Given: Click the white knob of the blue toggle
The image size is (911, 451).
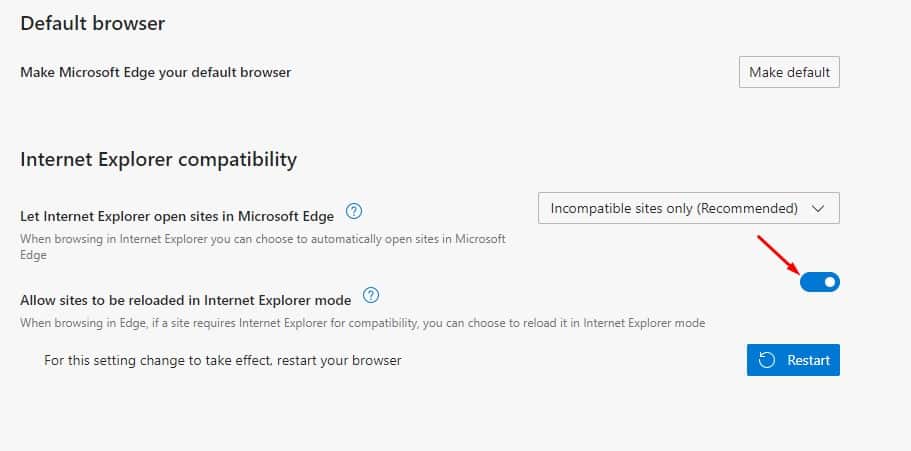Looking at the screenshot, I should 830,282.
